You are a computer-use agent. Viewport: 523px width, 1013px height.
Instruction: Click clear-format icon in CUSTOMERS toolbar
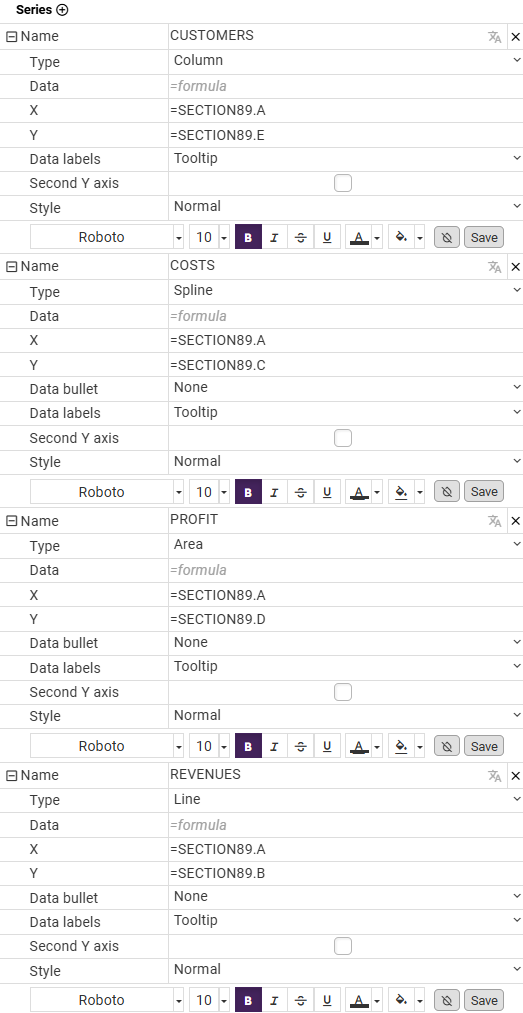(446, 238)
